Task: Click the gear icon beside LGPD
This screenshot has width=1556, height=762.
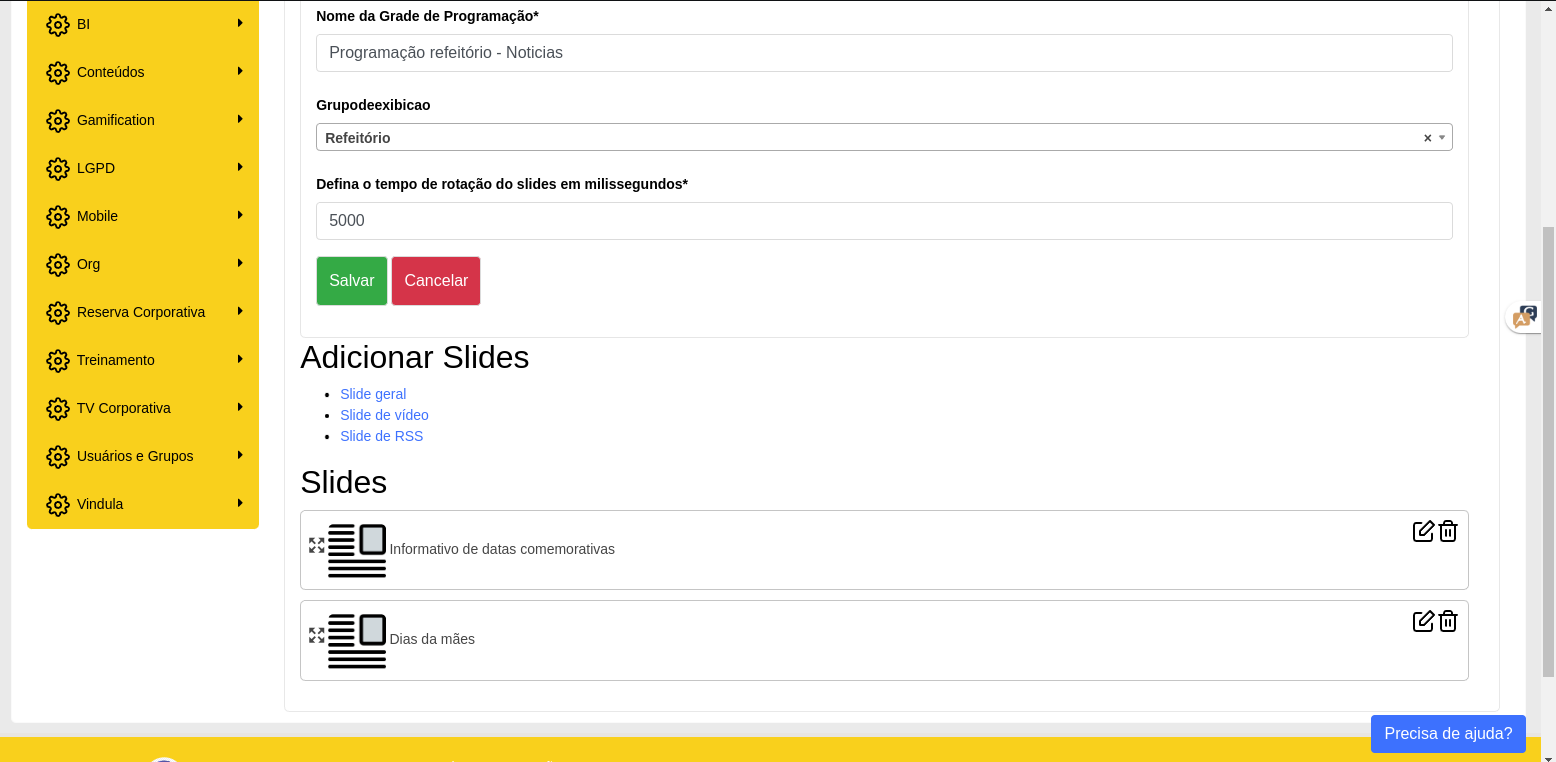Action: 58,168
